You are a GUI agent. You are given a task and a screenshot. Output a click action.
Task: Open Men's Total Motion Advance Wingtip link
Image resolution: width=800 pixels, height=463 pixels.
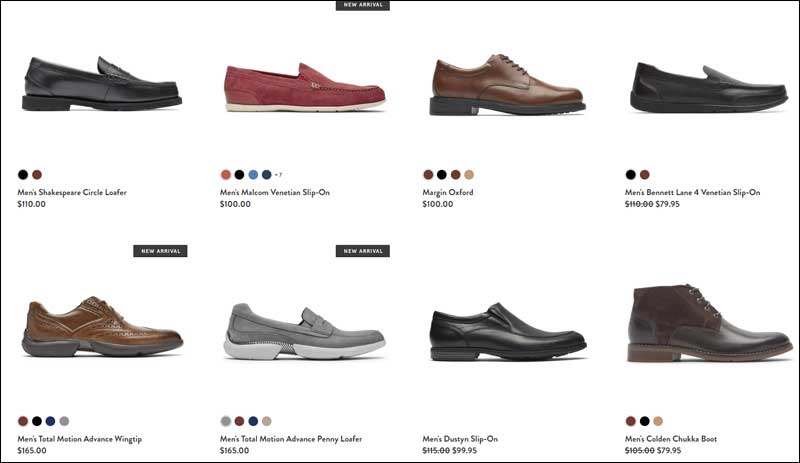(80, 439)
